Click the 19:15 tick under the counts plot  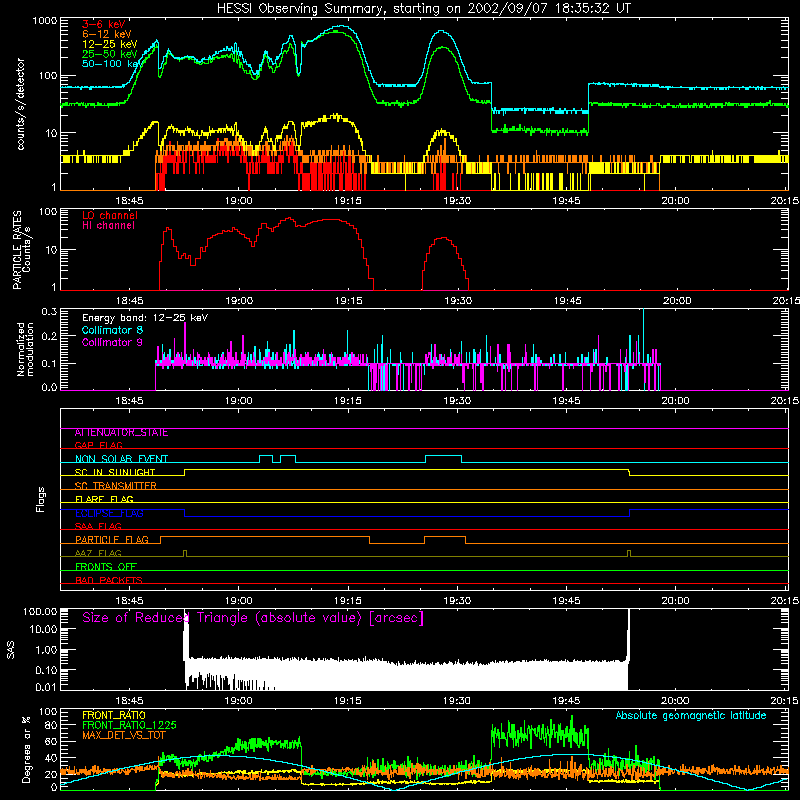[348, 201]
